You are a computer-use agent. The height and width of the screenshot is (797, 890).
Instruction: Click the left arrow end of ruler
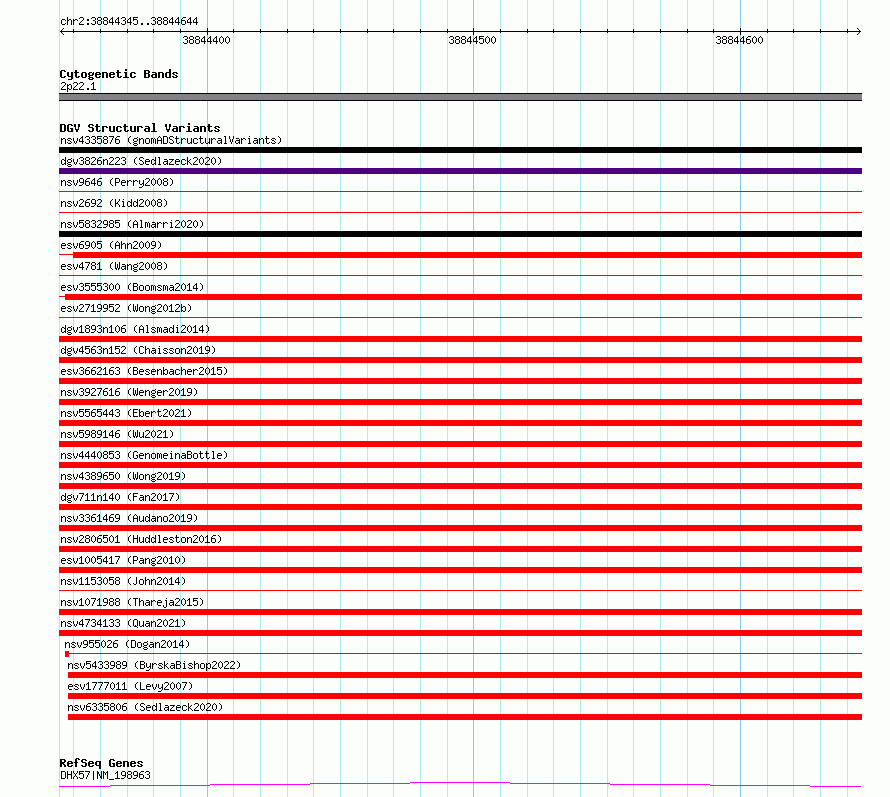pyautogui.click(x=62, y=31)
